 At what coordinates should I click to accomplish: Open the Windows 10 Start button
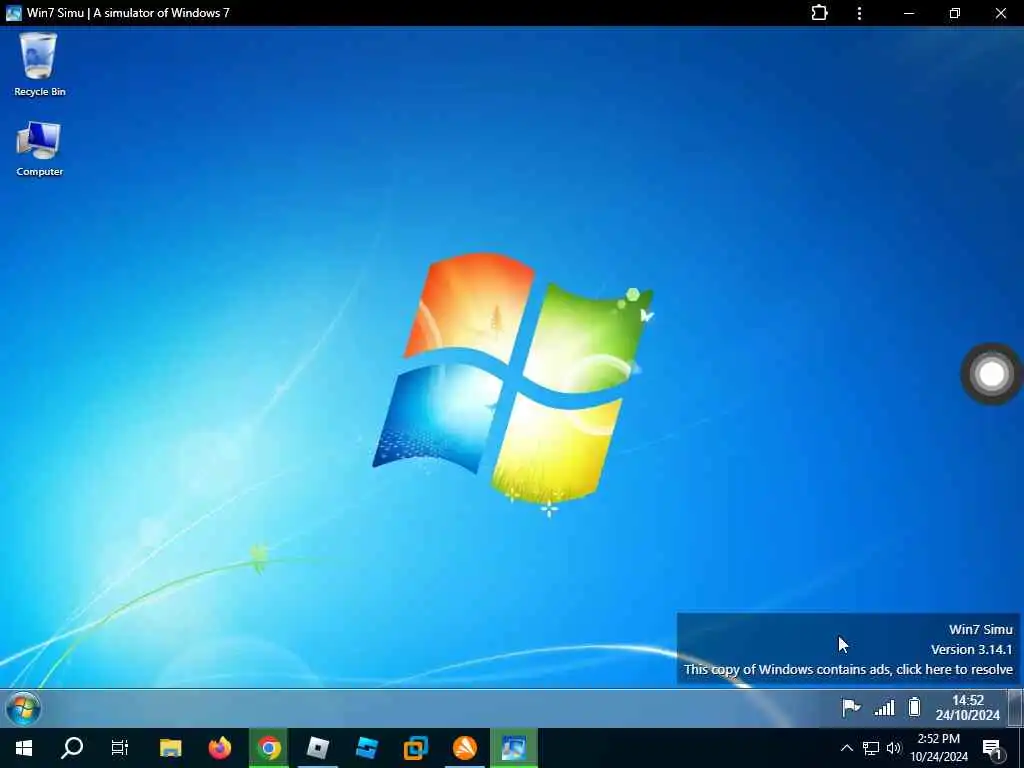24,748
